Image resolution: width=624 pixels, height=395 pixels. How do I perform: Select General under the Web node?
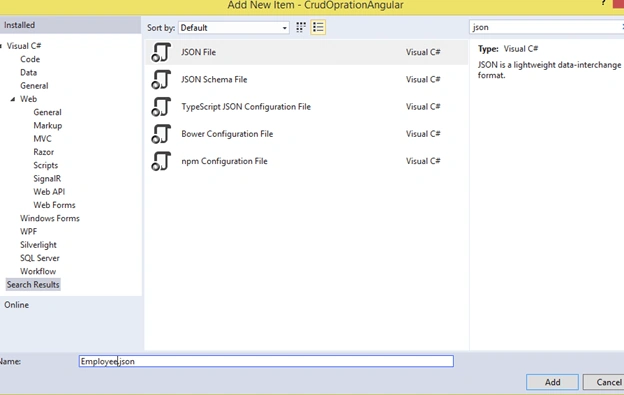(47, 112)
